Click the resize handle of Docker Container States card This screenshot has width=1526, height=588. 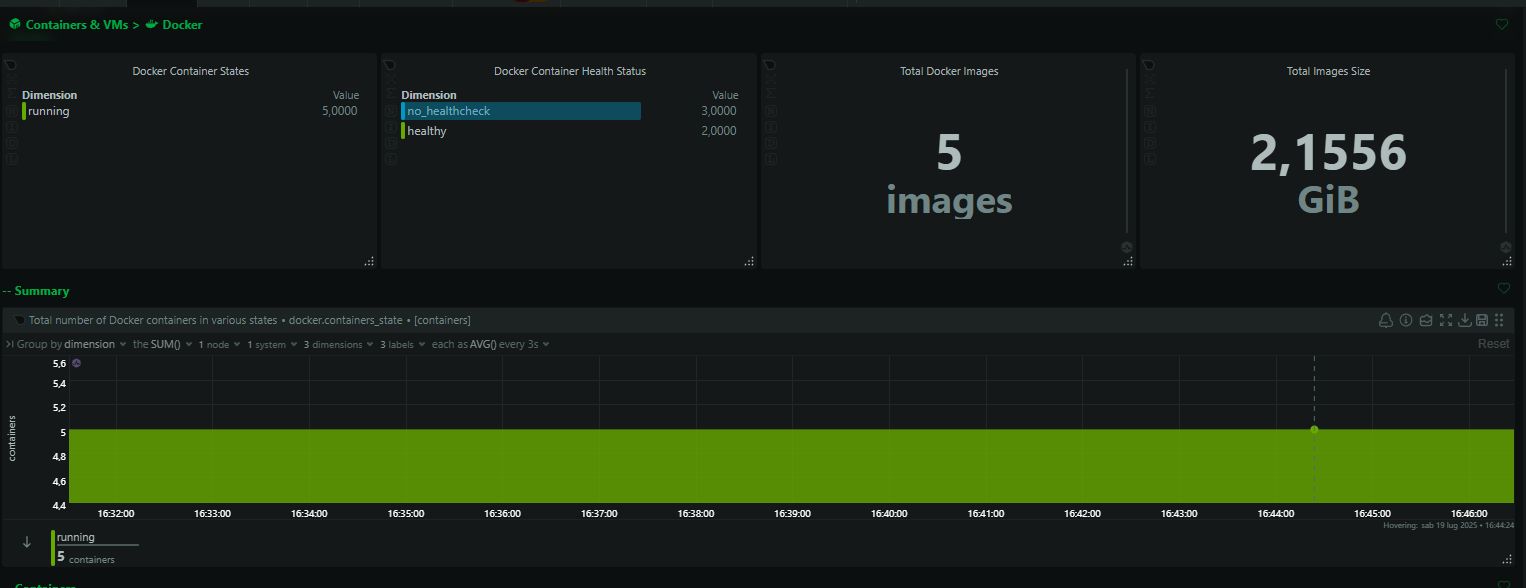[x=369, y=261]
